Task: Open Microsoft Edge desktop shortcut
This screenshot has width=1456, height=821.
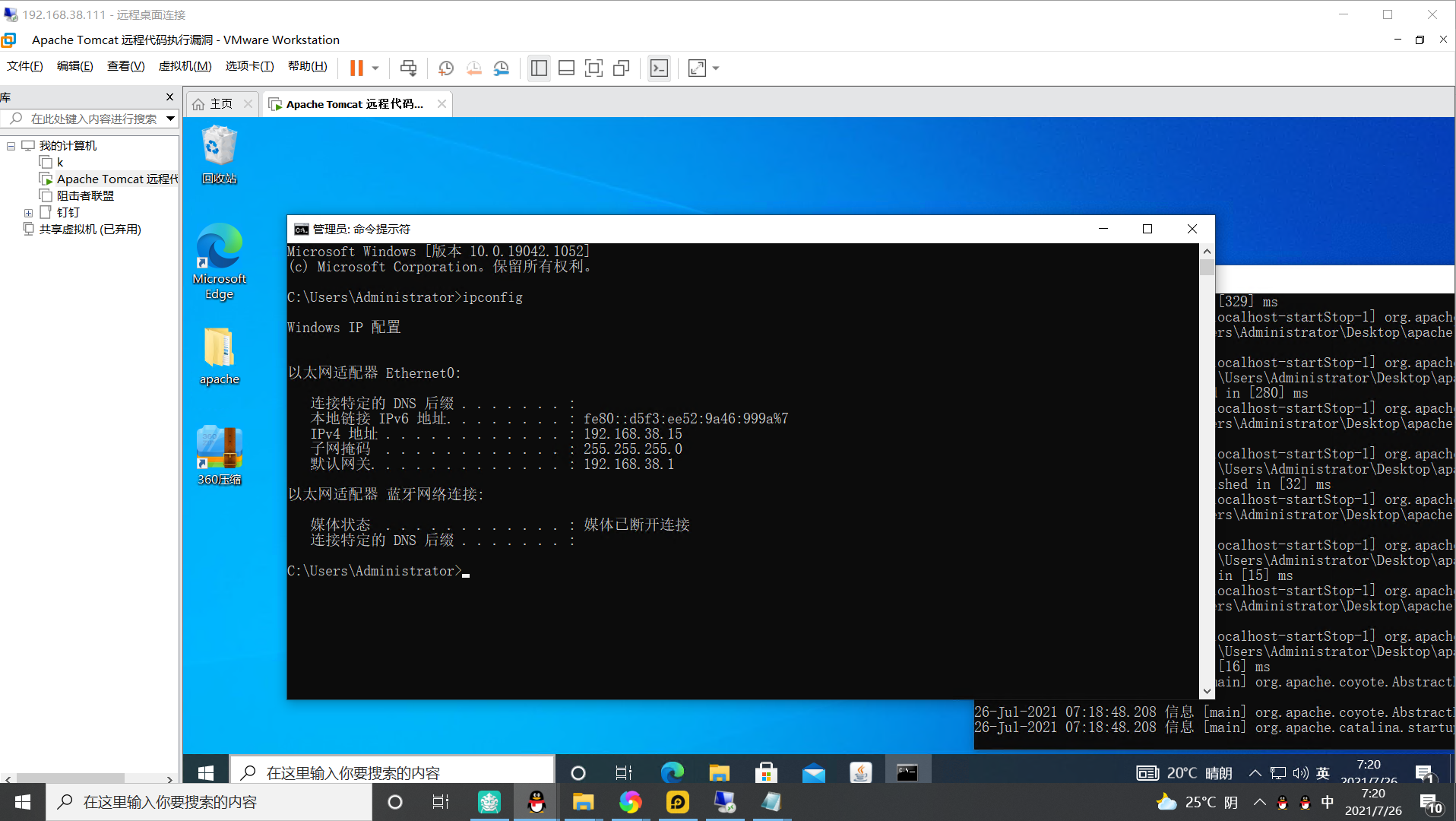Action: tap(220, 262)
